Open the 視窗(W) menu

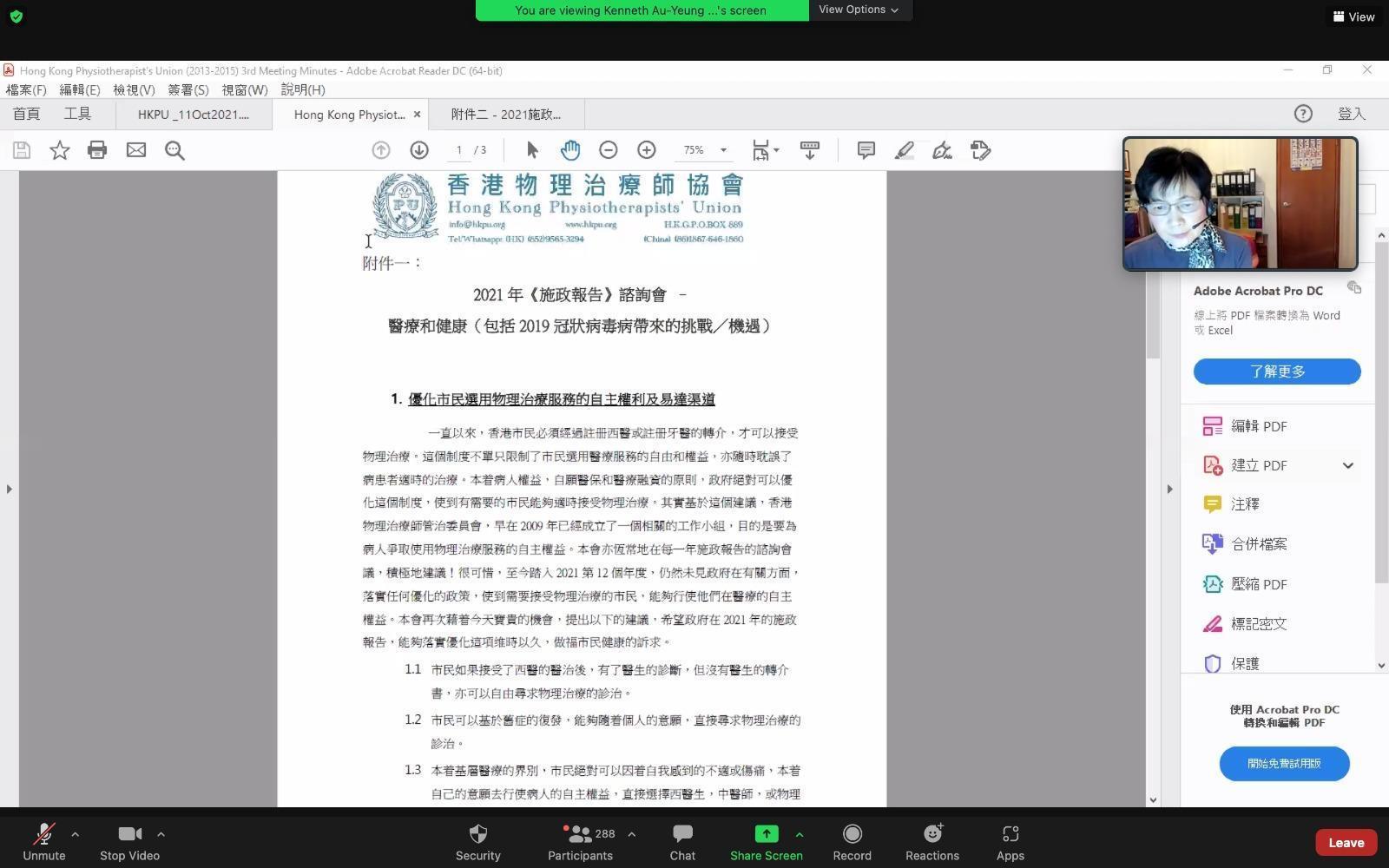tap(244, 89)
